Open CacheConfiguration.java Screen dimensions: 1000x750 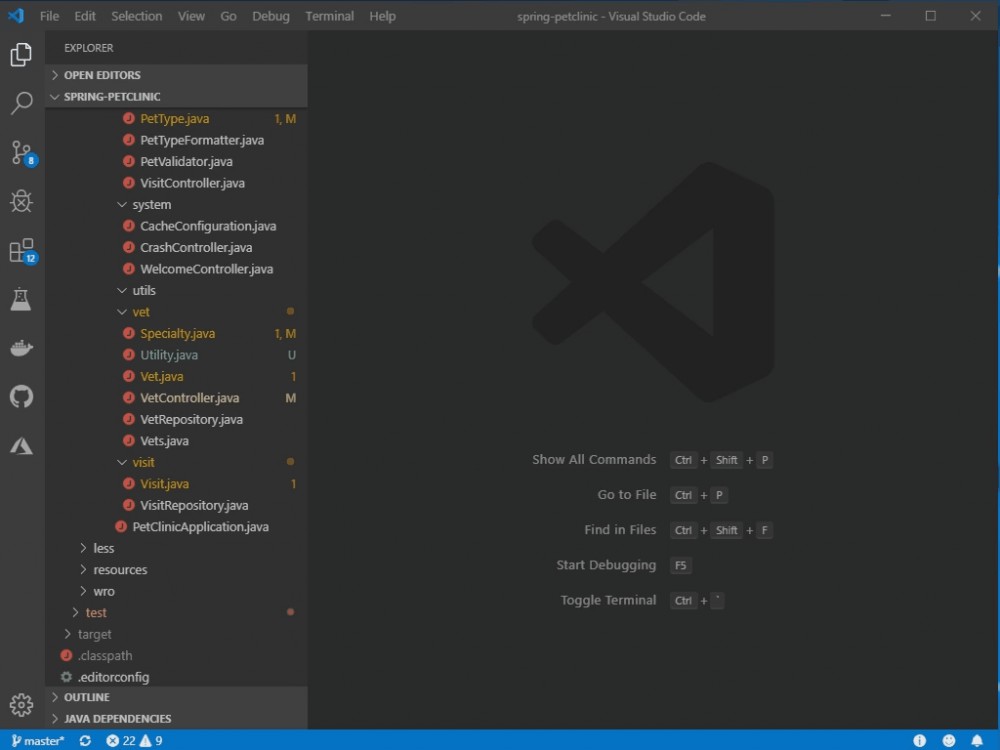click(x=177, y=226)
